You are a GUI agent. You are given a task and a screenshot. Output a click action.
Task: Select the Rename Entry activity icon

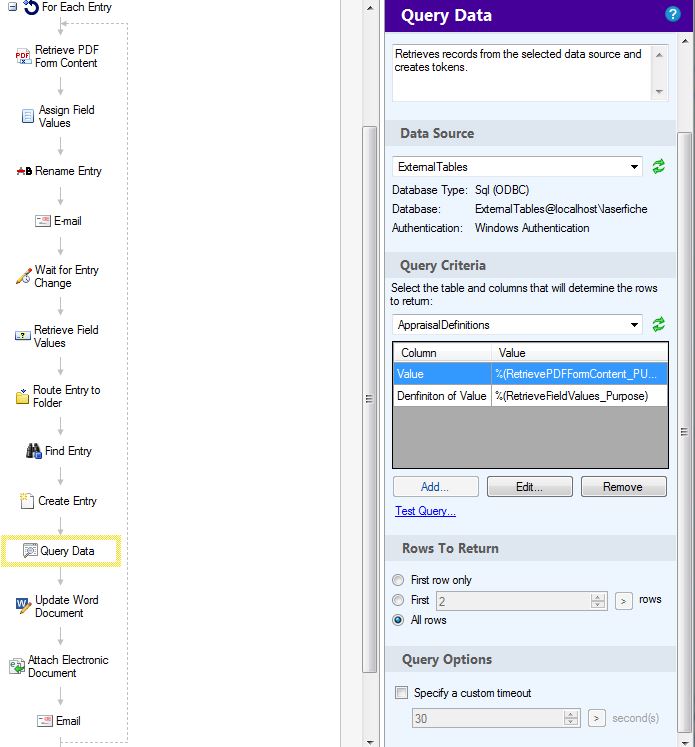tap(24, 171)
